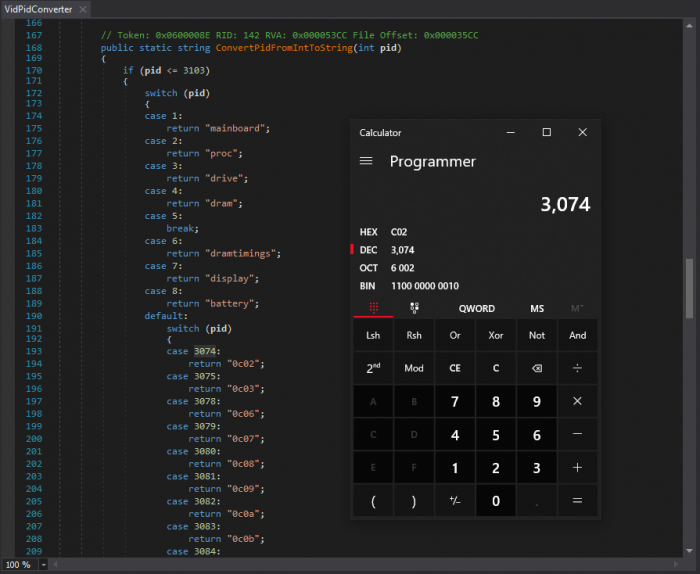The image size is (700, 574).
Task: Click the backspace key in Calculator
Action: [537, 368]
